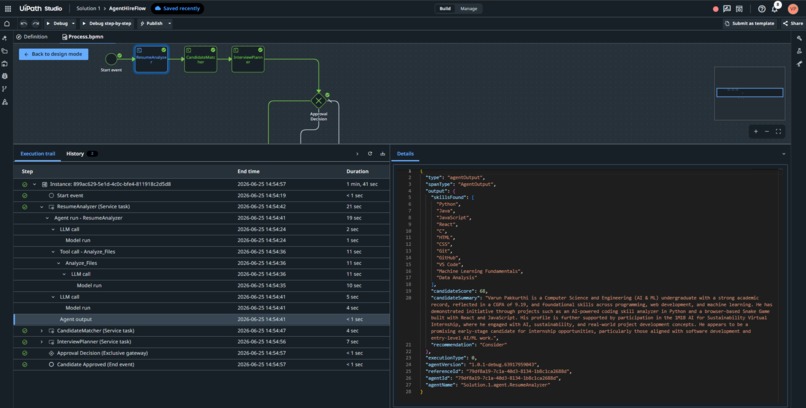Open the notifications bell icon
Image resolution: width=806 pixels, height=408 pixels.
(x=775, y=9)
